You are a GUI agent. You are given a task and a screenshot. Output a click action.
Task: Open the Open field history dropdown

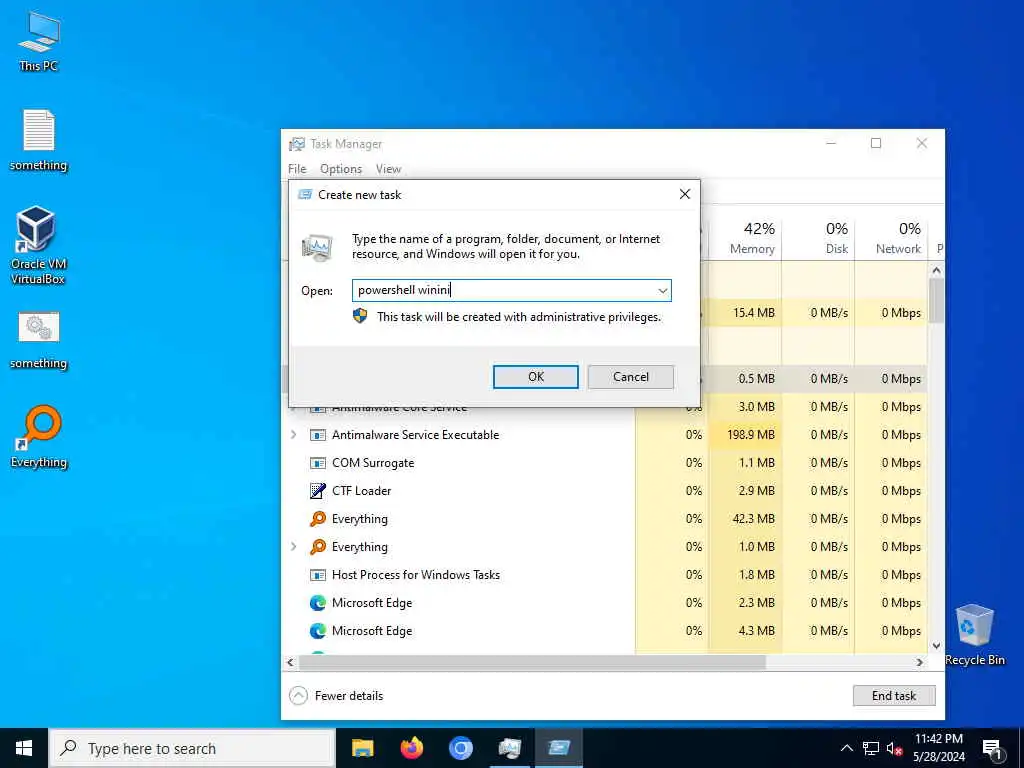pyautogui.click(x=662, y=291)
